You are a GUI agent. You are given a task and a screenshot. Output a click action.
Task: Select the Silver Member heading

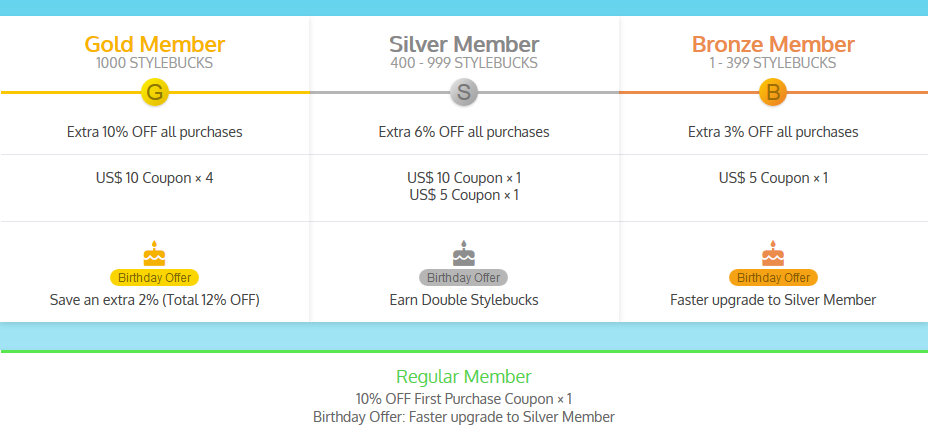coord(464,44)
